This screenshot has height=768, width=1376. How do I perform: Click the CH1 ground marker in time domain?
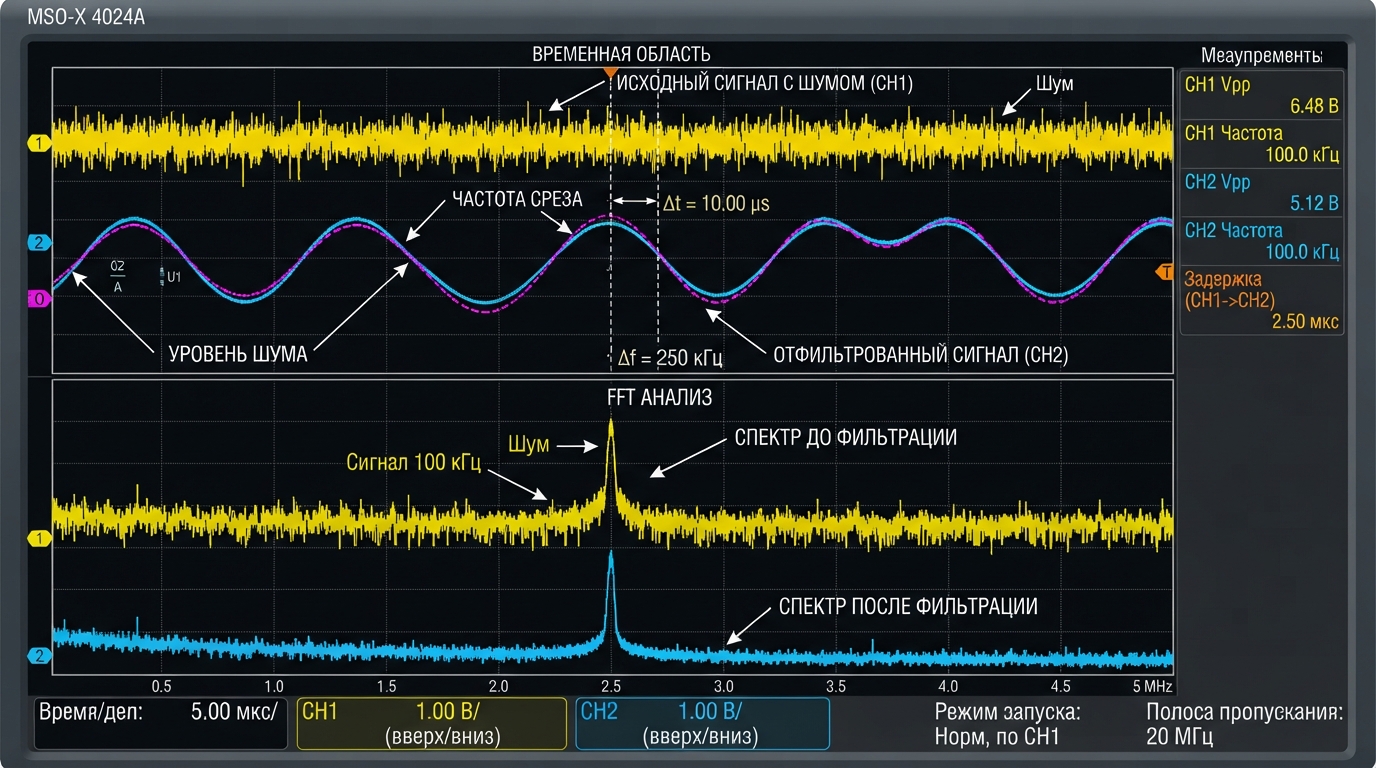39,144
